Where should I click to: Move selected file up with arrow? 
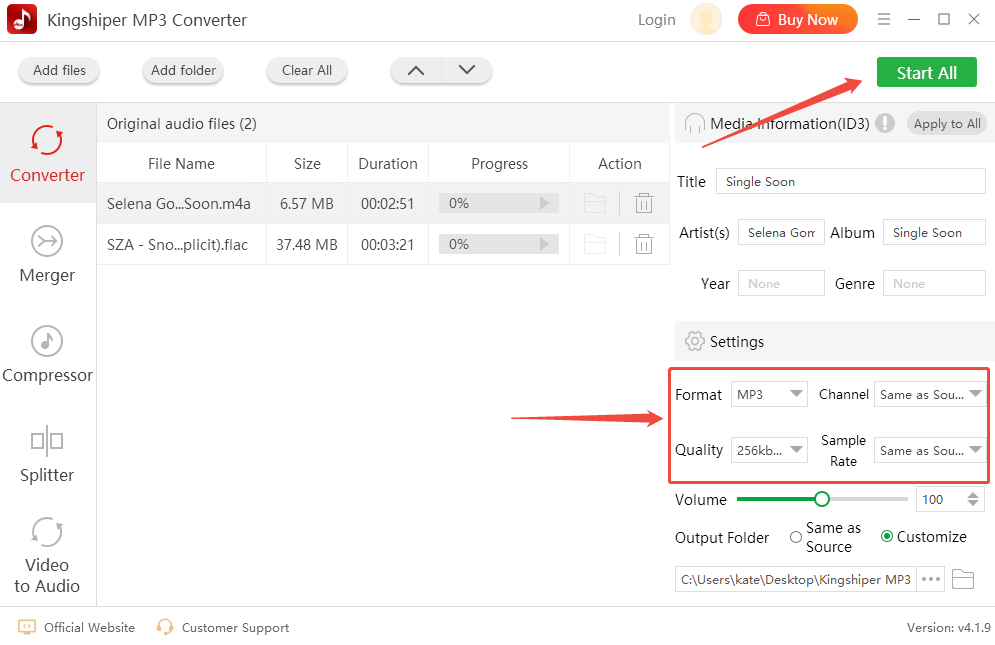[x=416, y=70]
